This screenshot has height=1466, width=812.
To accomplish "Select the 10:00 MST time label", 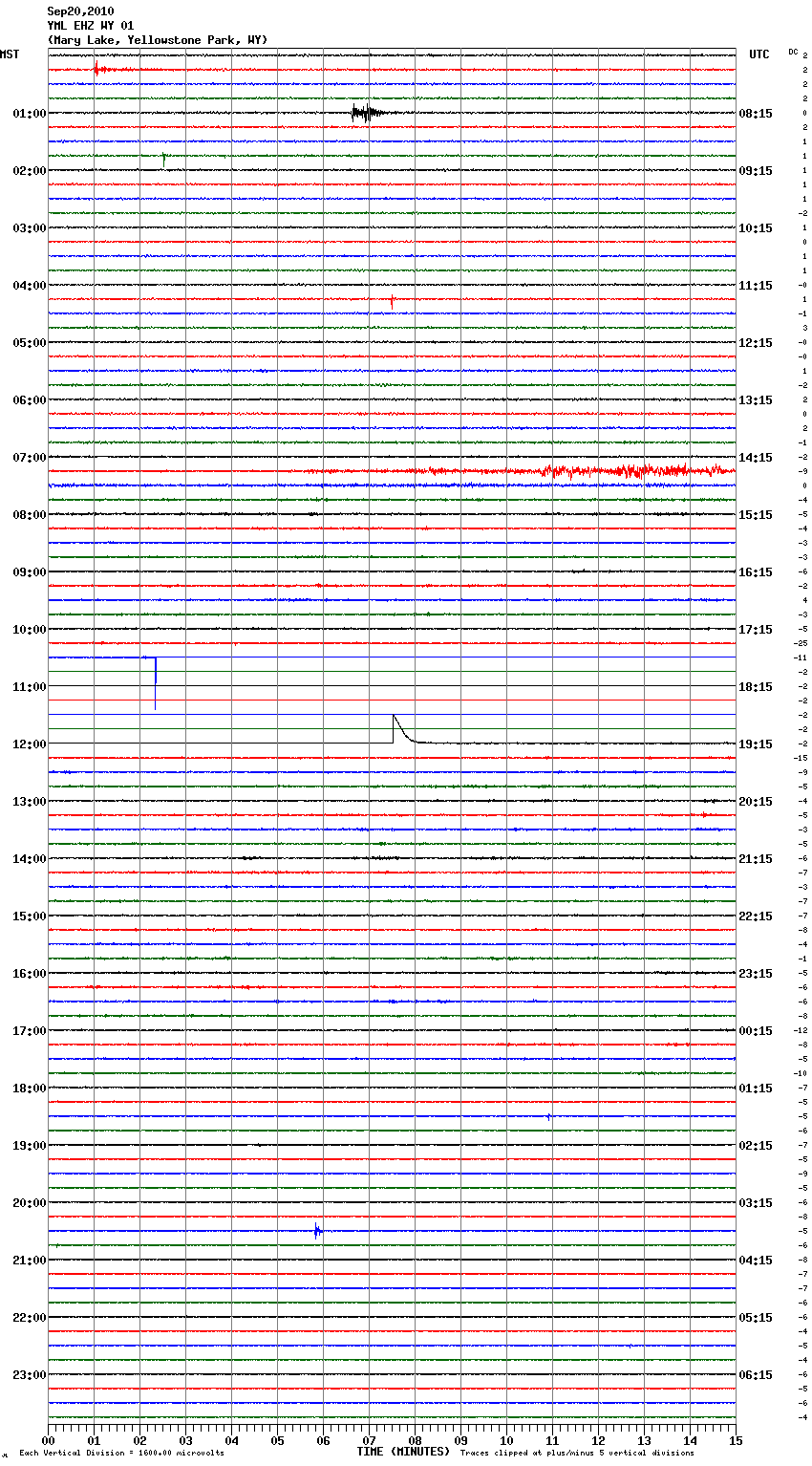I will (29, 630).
